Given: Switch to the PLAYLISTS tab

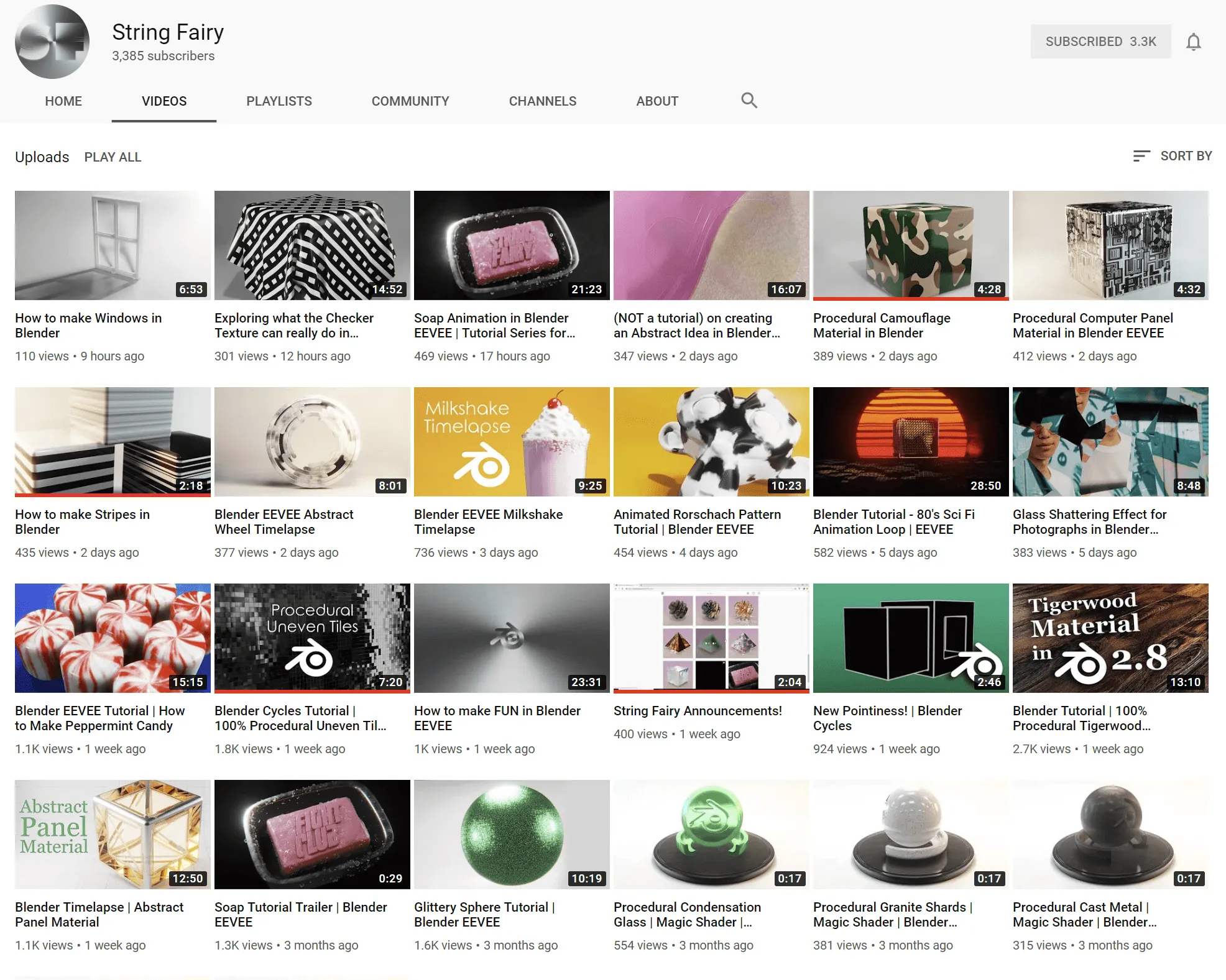Looking at the screenshot, I should point(279,101).
